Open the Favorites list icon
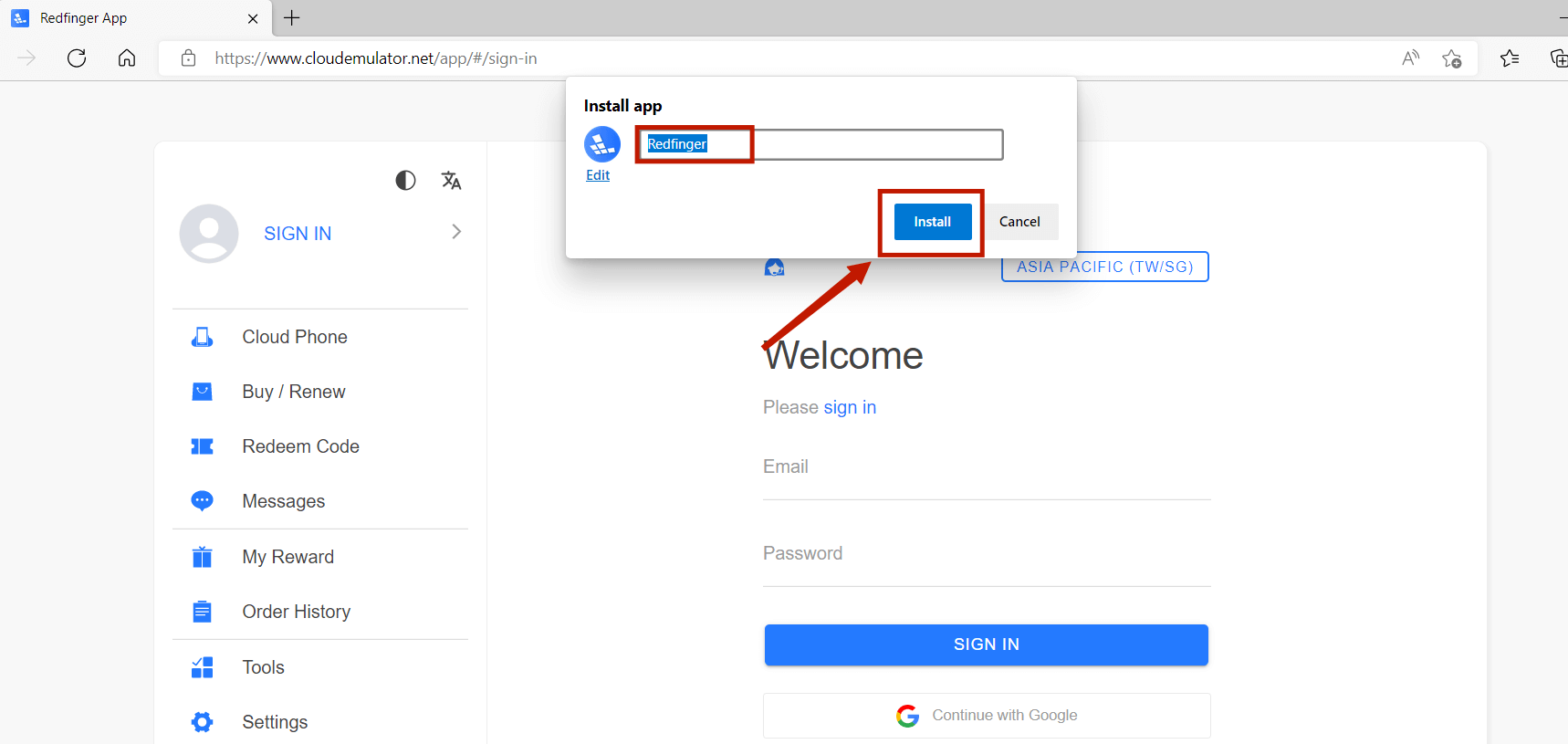 [x=1510, y=58]
